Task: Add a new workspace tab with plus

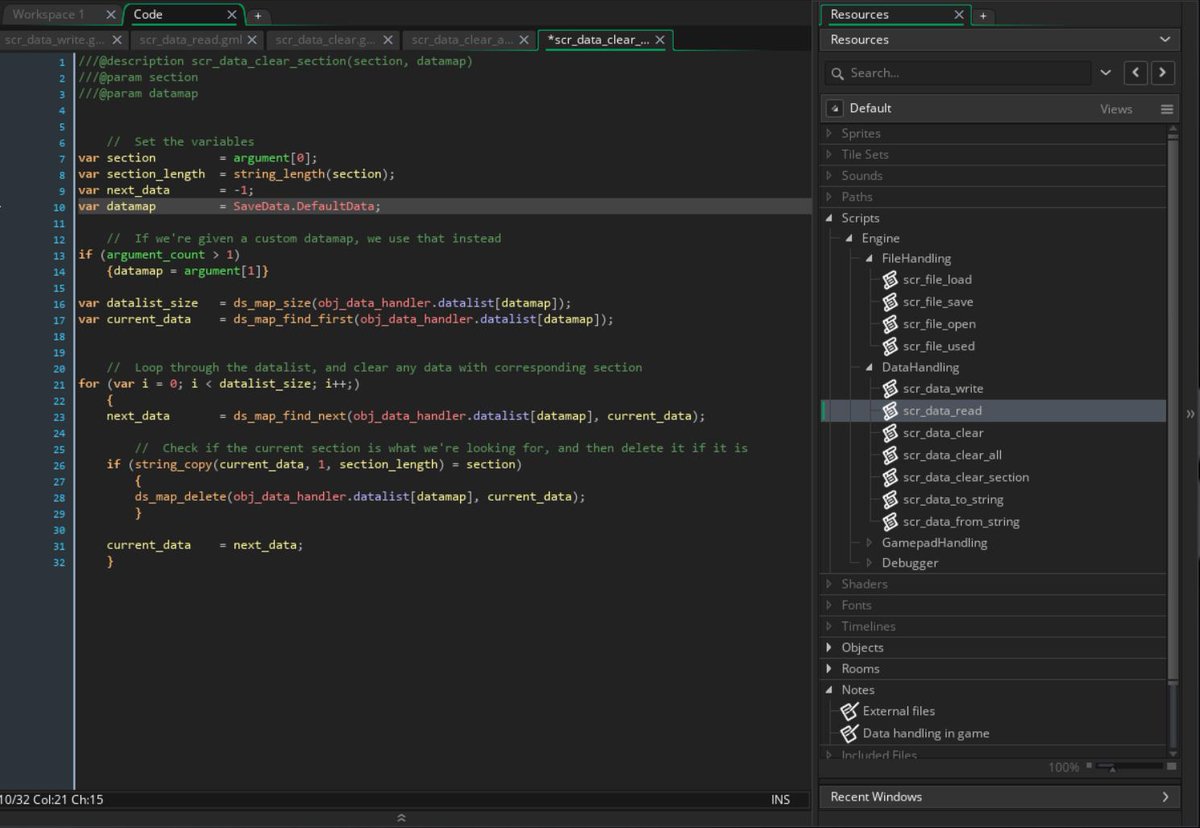Action: pyautogui.click(x=257, y=15)
